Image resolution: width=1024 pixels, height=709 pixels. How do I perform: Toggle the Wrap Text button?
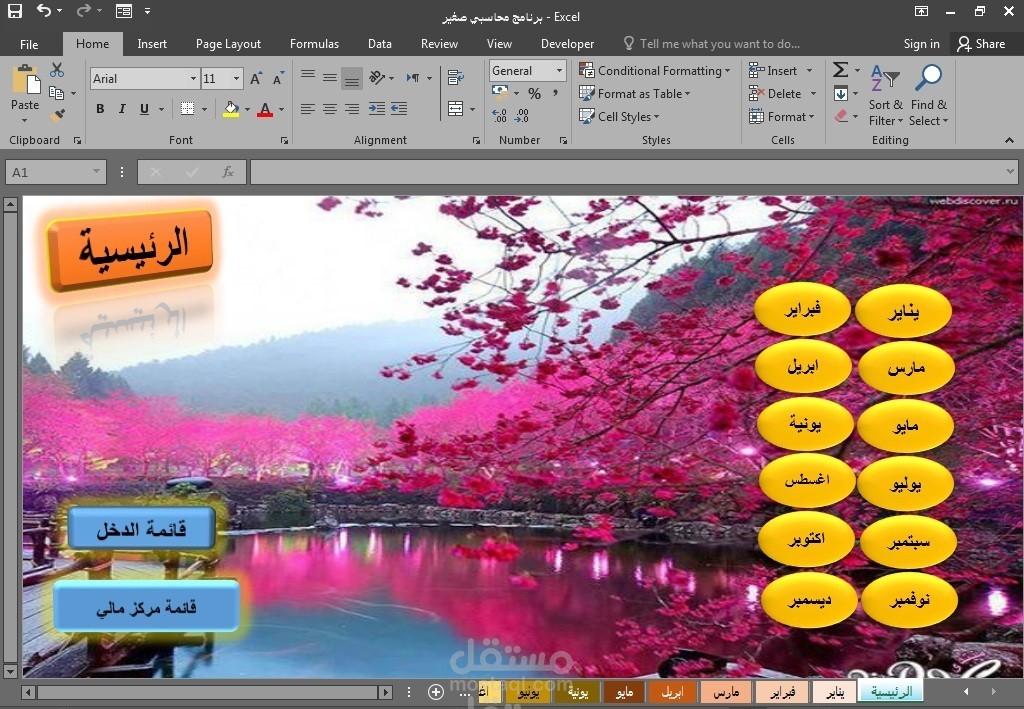click(x=456, y=78)
